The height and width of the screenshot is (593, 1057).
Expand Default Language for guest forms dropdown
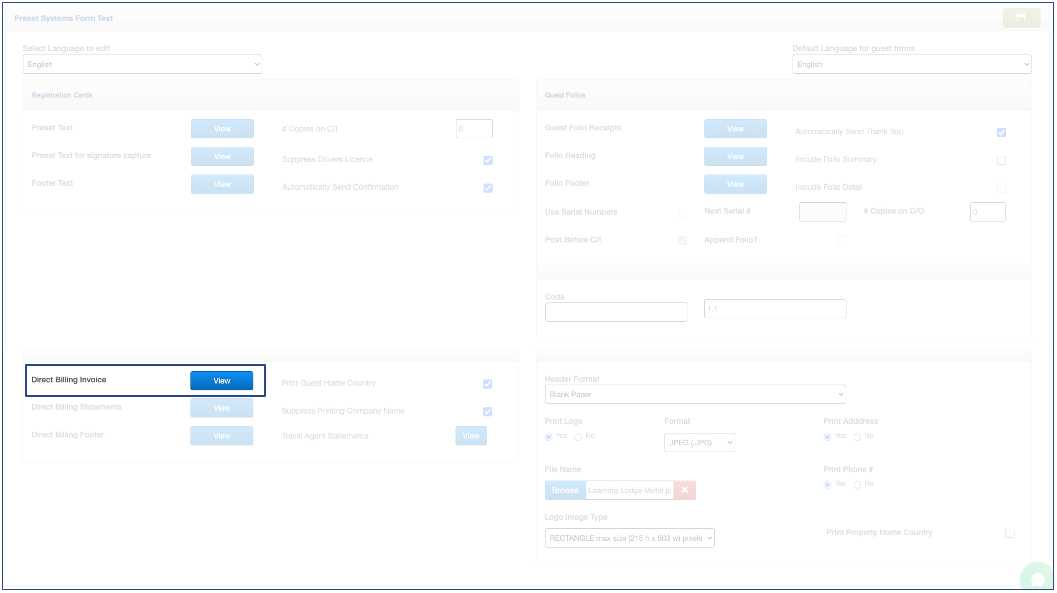[911, 65]
